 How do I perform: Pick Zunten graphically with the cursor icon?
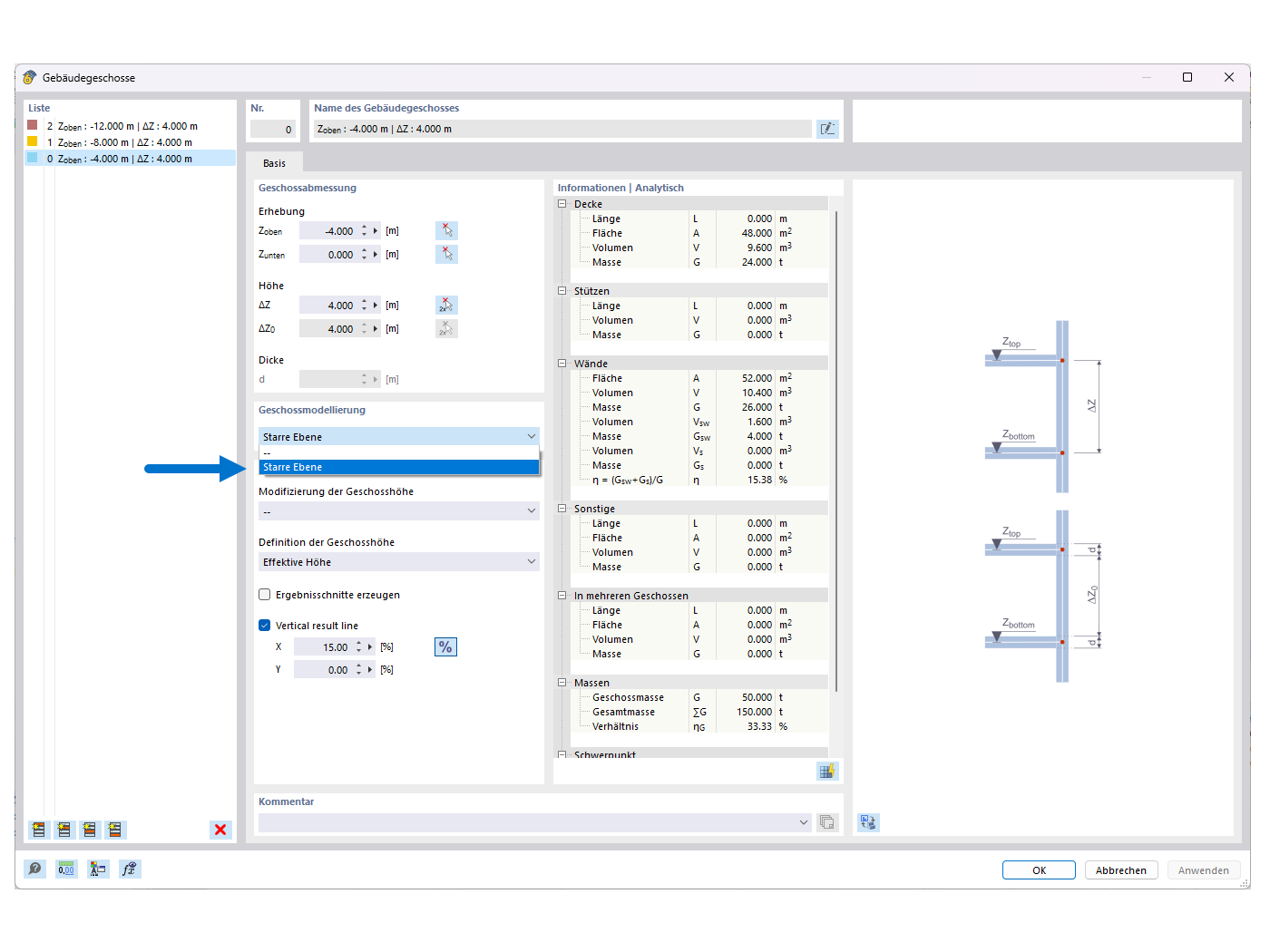click(x=446, y=254)
